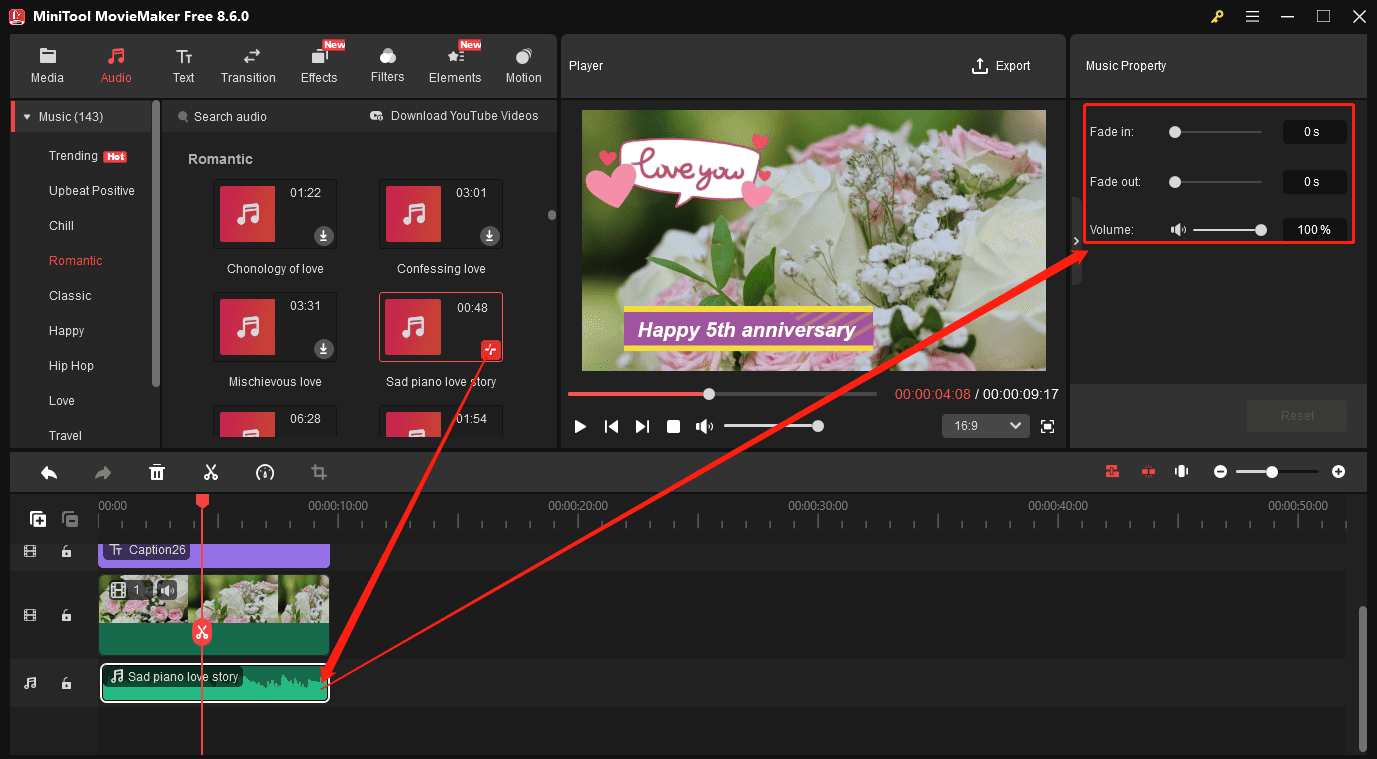Lock the caption track
The width and height of the screenshot is (1377, 759).
coord(66,551)
